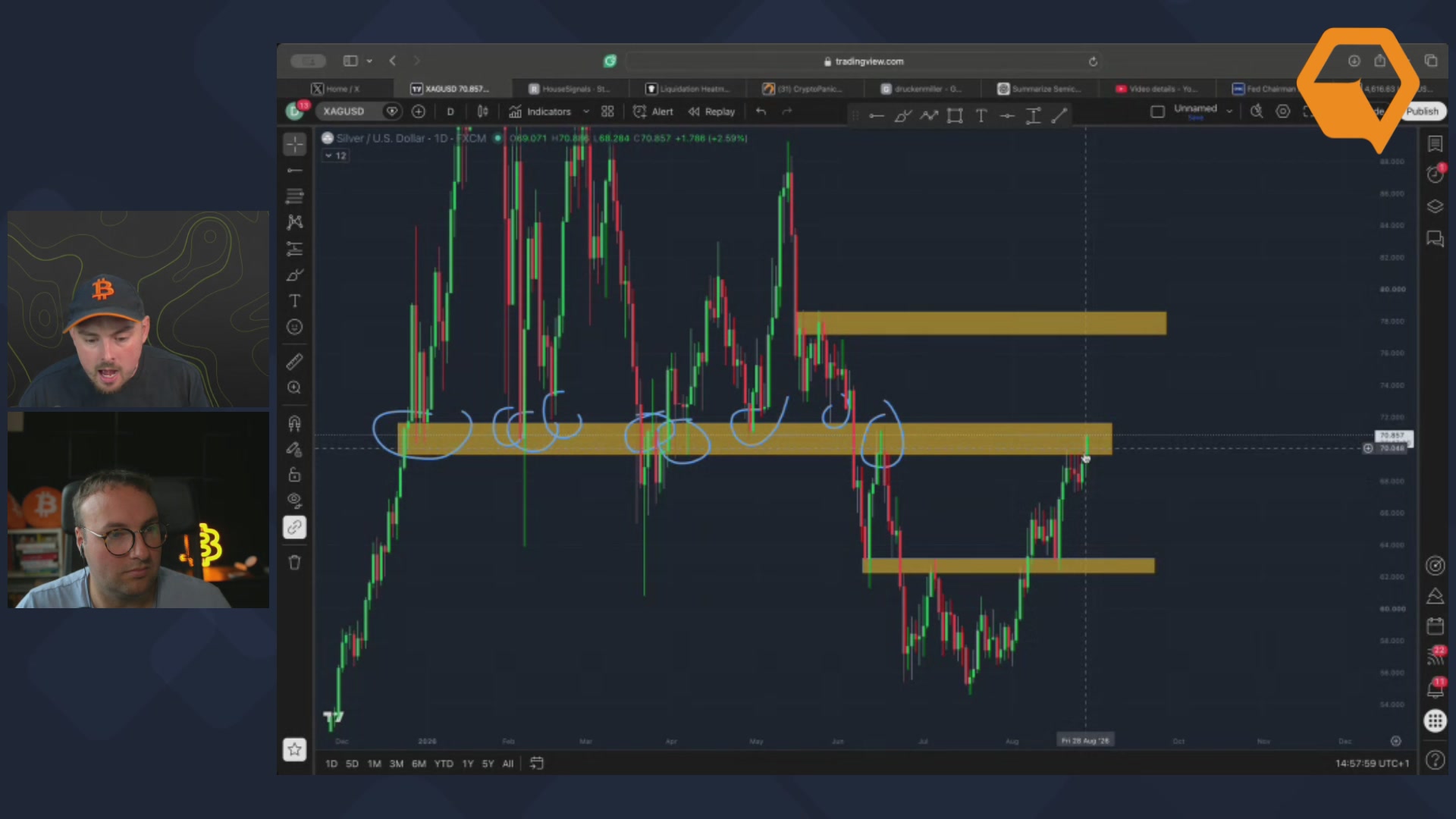This screenshot has width=1456, height=819.
Task: Click the 14:57:59 UTC+1 timezone selector
Action: (x=1372, y=764)
